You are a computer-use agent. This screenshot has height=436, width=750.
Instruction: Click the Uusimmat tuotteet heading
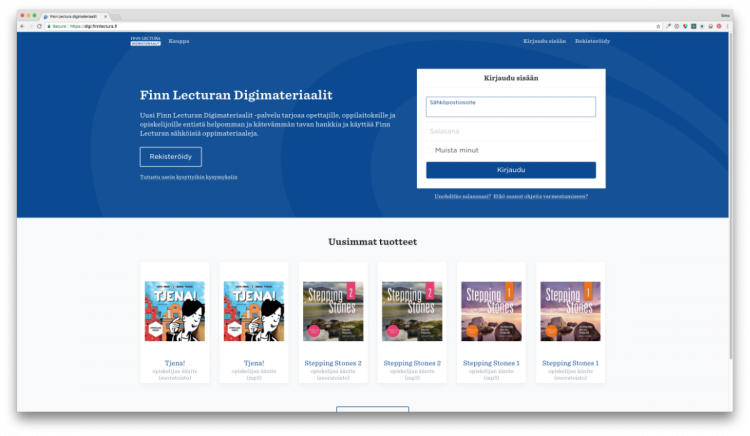(x=373, y=242)
